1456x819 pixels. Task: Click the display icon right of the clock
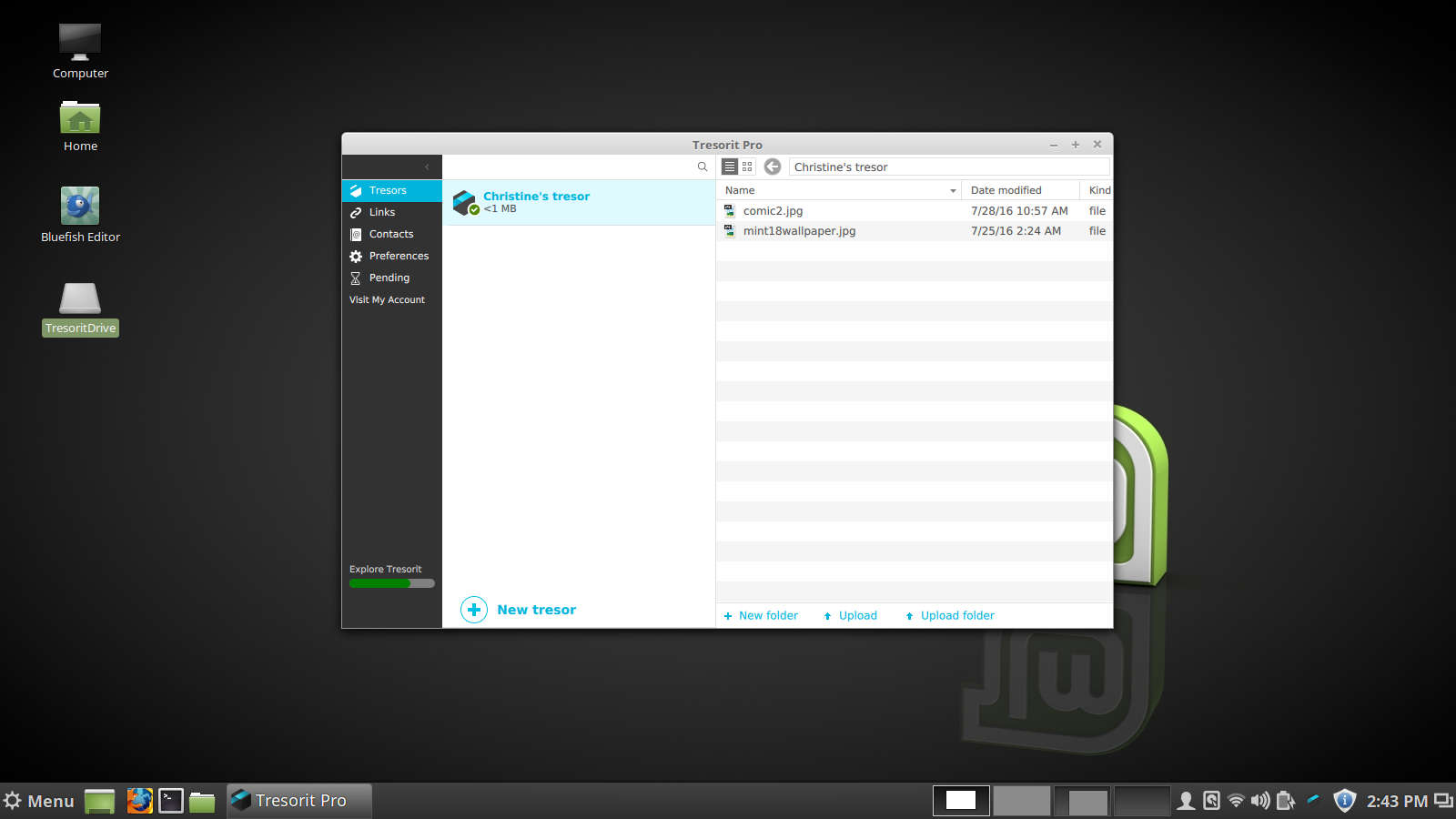click(1443, 801)
